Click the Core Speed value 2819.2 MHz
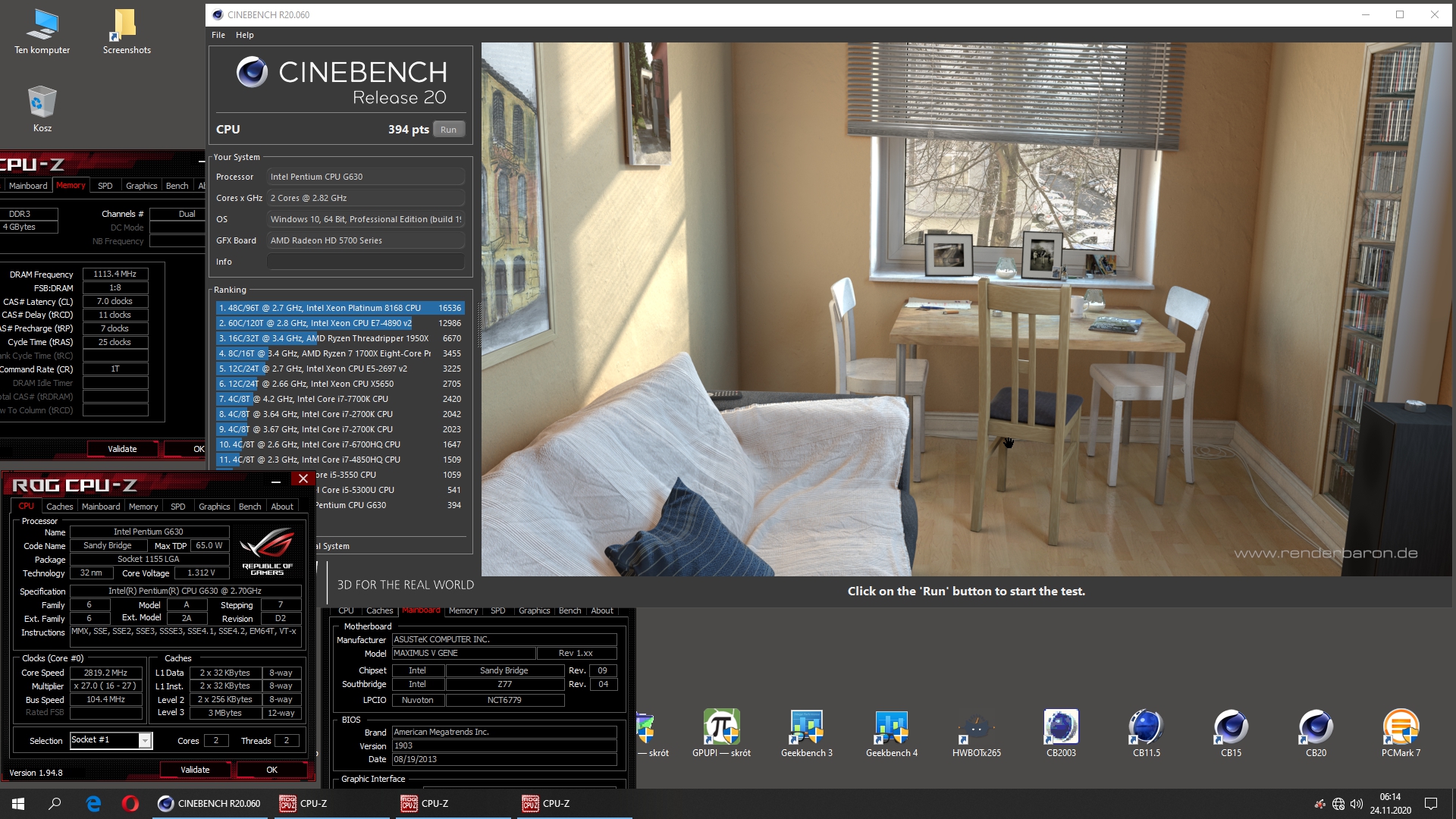This screenshot has width=1456, height=819. click(106, 673)
